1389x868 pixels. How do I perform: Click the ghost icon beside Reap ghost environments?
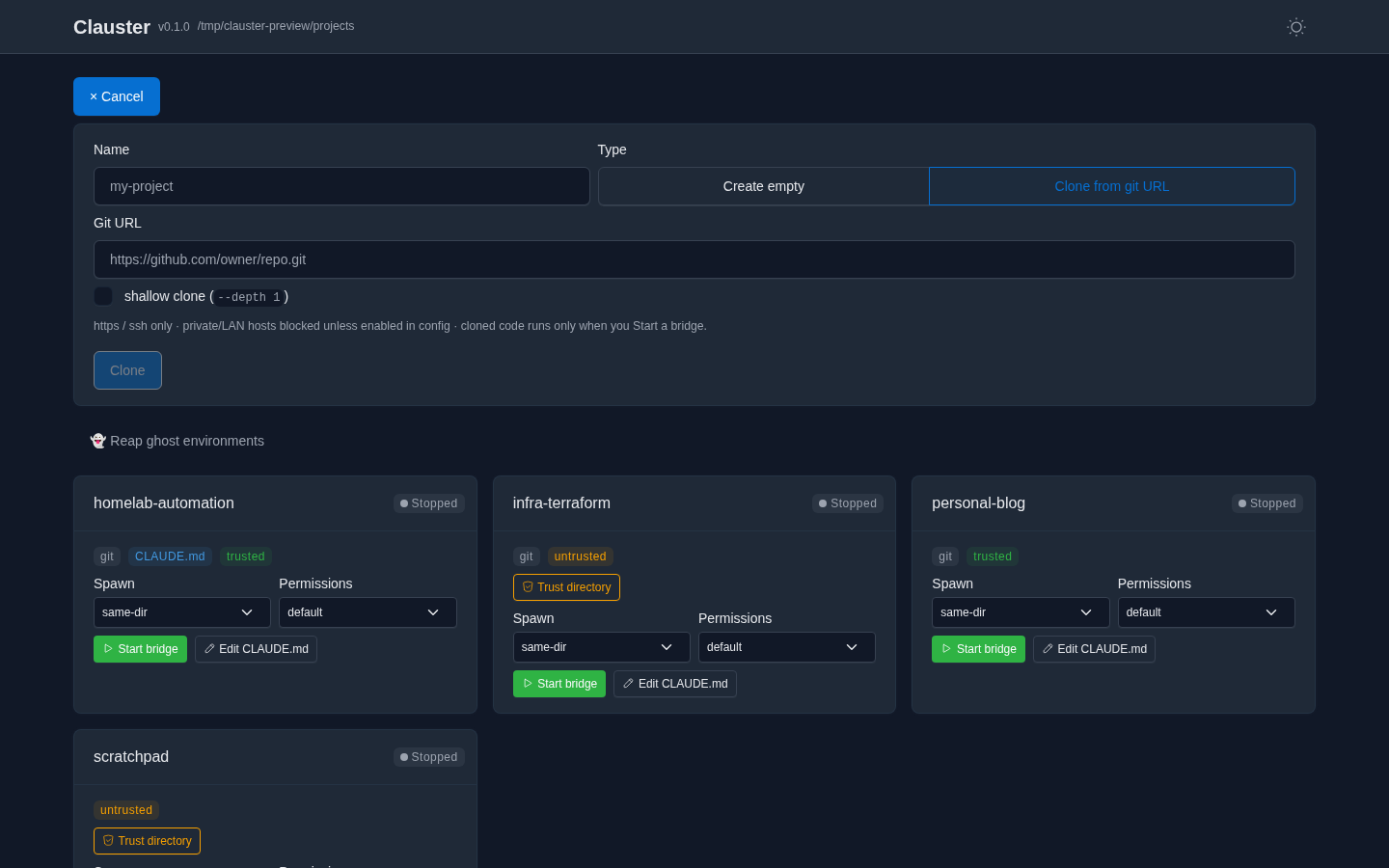[98, 441]
